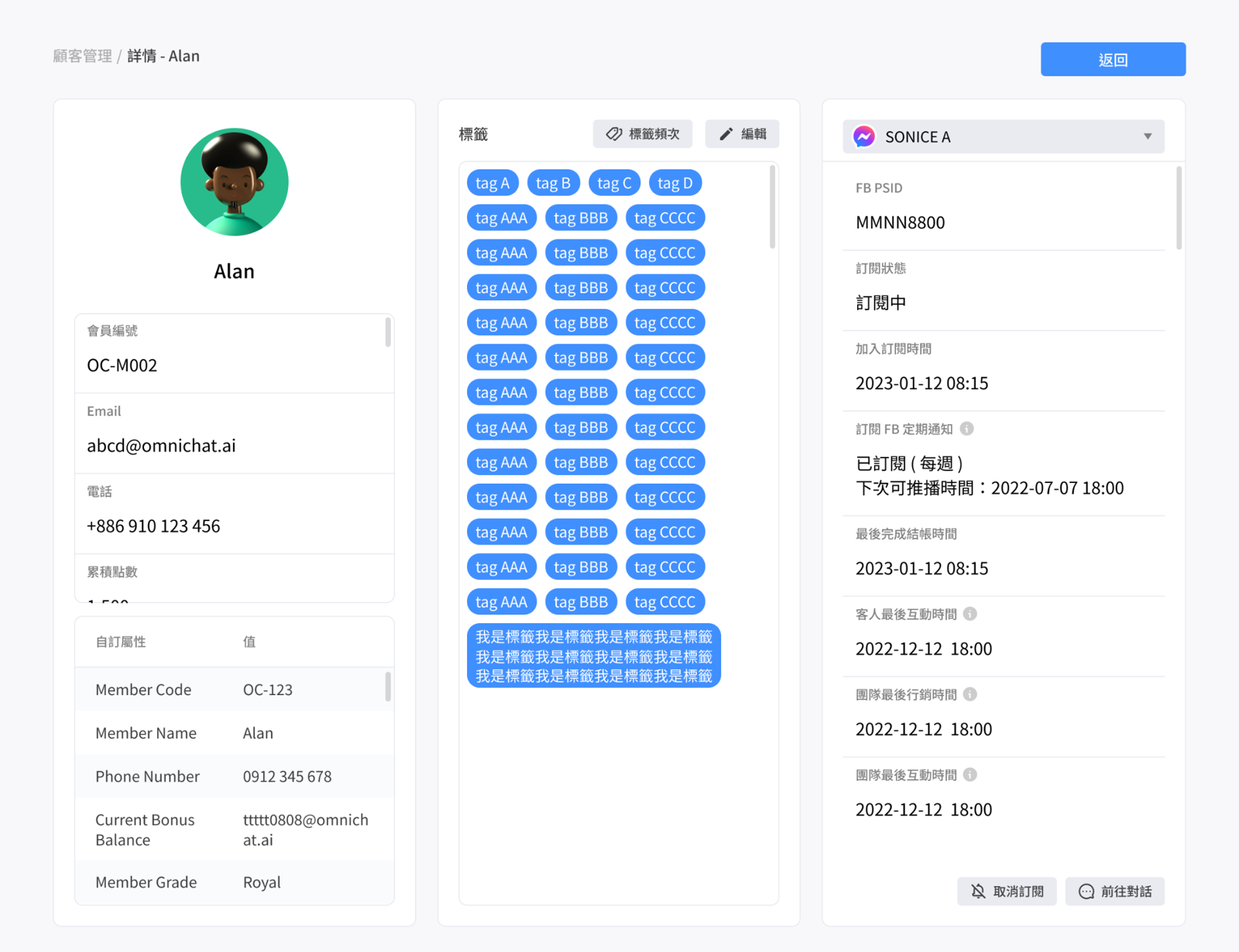
Task: Go to conversation via 前往對話 button
Action: (1115, 891)
